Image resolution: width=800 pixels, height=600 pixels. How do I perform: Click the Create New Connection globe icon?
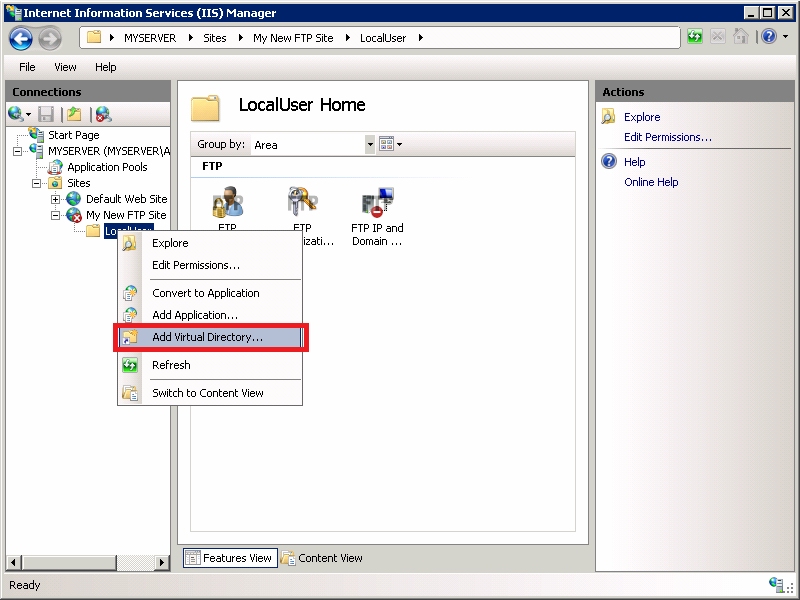tap(15, 114)
